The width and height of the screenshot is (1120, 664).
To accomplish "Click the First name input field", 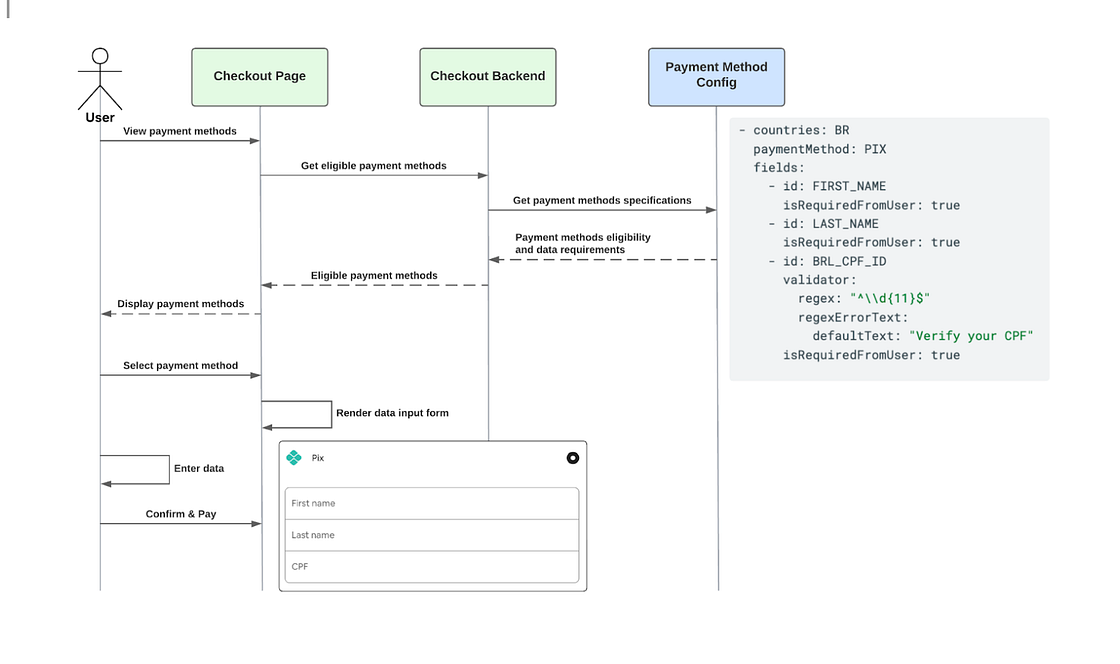I will click(432, 504).
